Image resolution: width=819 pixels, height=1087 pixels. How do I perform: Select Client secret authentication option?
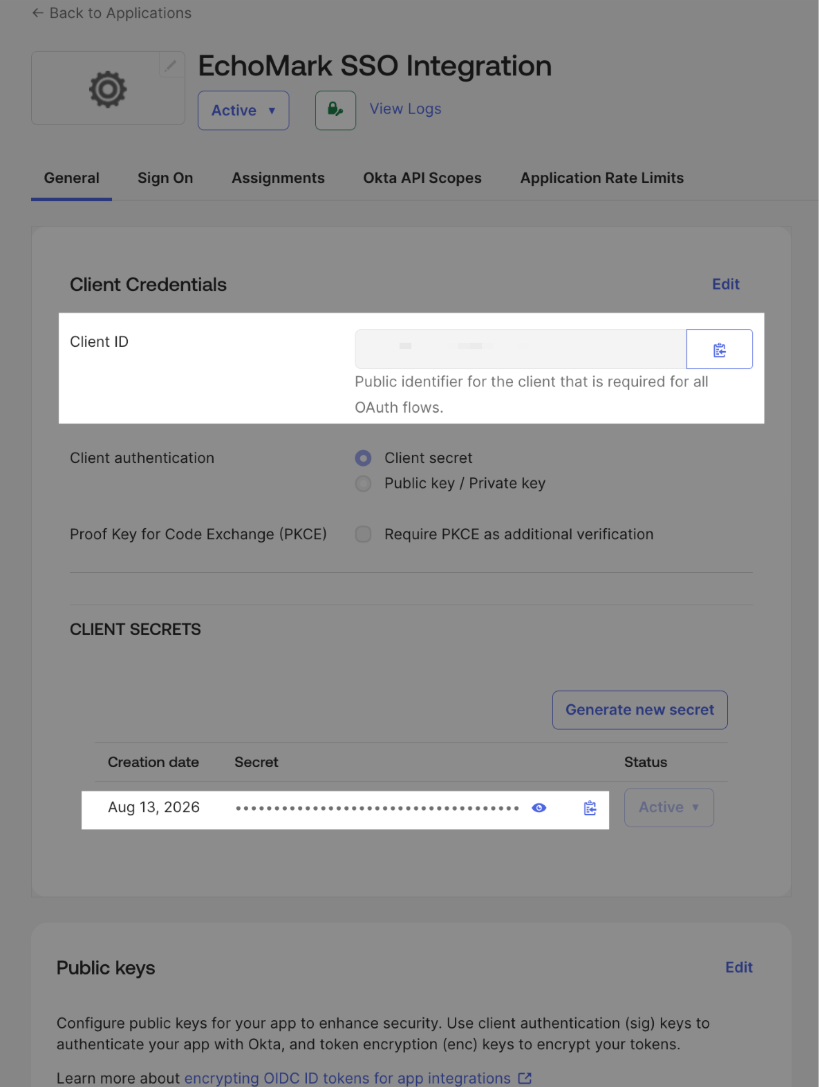click(x=363, y=458)
